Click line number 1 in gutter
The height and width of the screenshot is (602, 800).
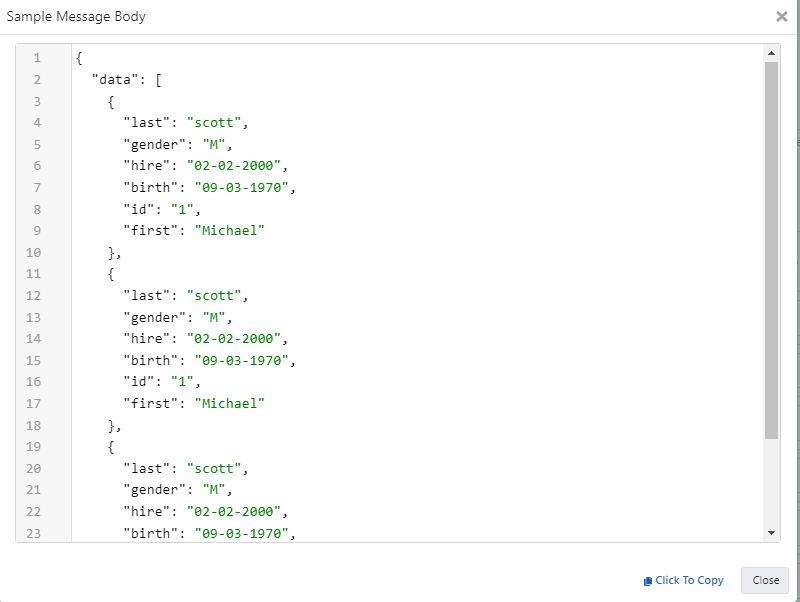click(x=37, y=58)
